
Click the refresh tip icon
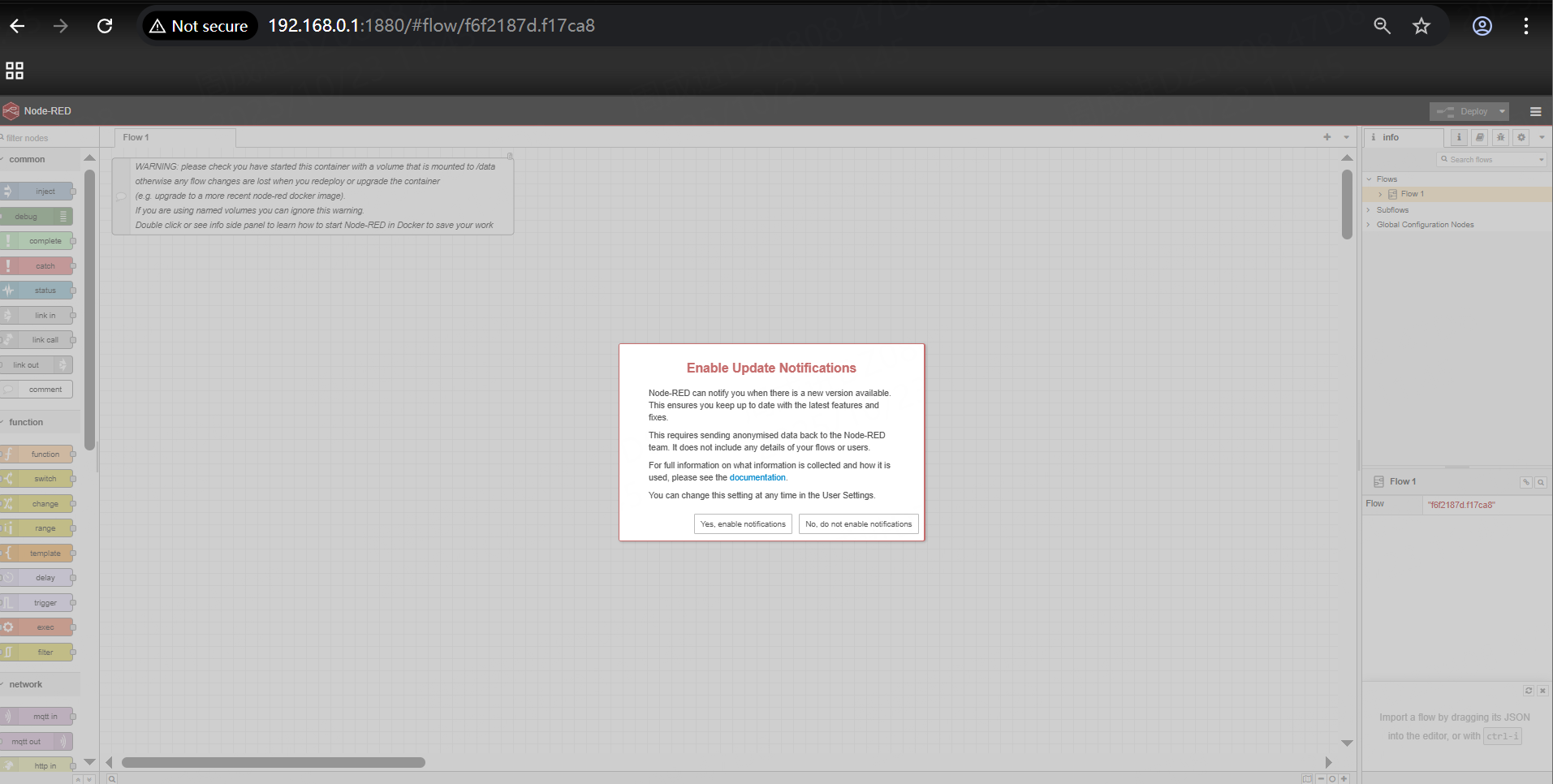pos(1528,691)
